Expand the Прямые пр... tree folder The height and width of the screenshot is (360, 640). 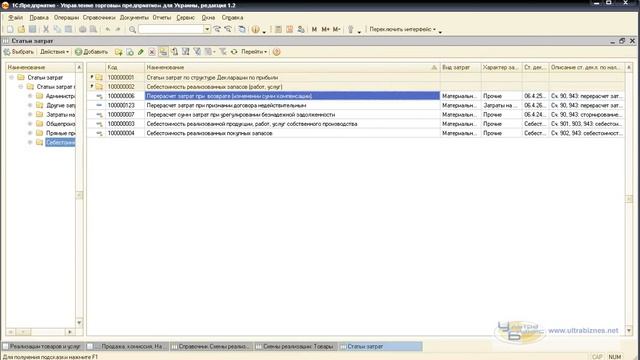coord(30,133)
